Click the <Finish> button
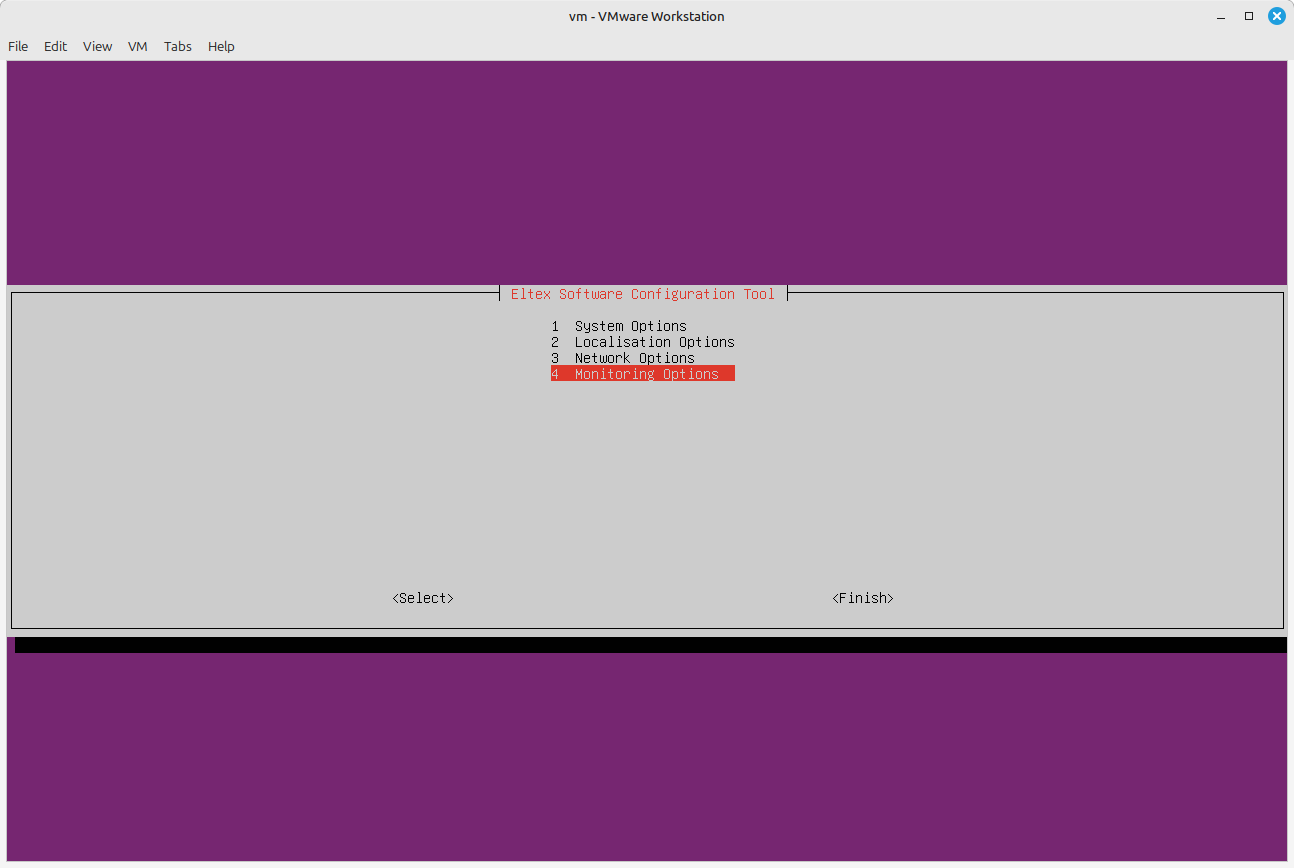The image size is (1294, 868). (863, 598)
